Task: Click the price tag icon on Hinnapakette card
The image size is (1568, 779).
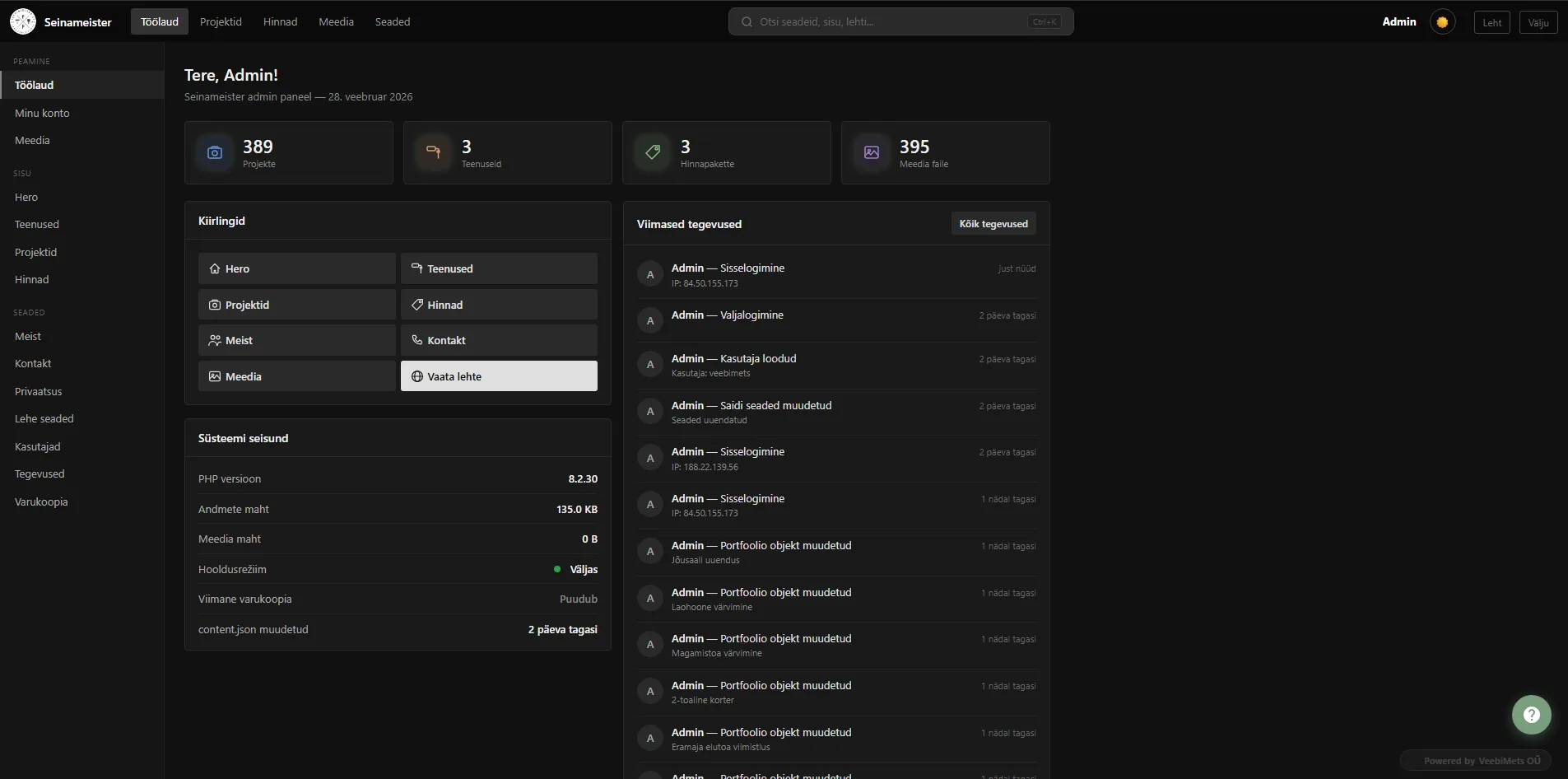Action: [x=653, y=152]
